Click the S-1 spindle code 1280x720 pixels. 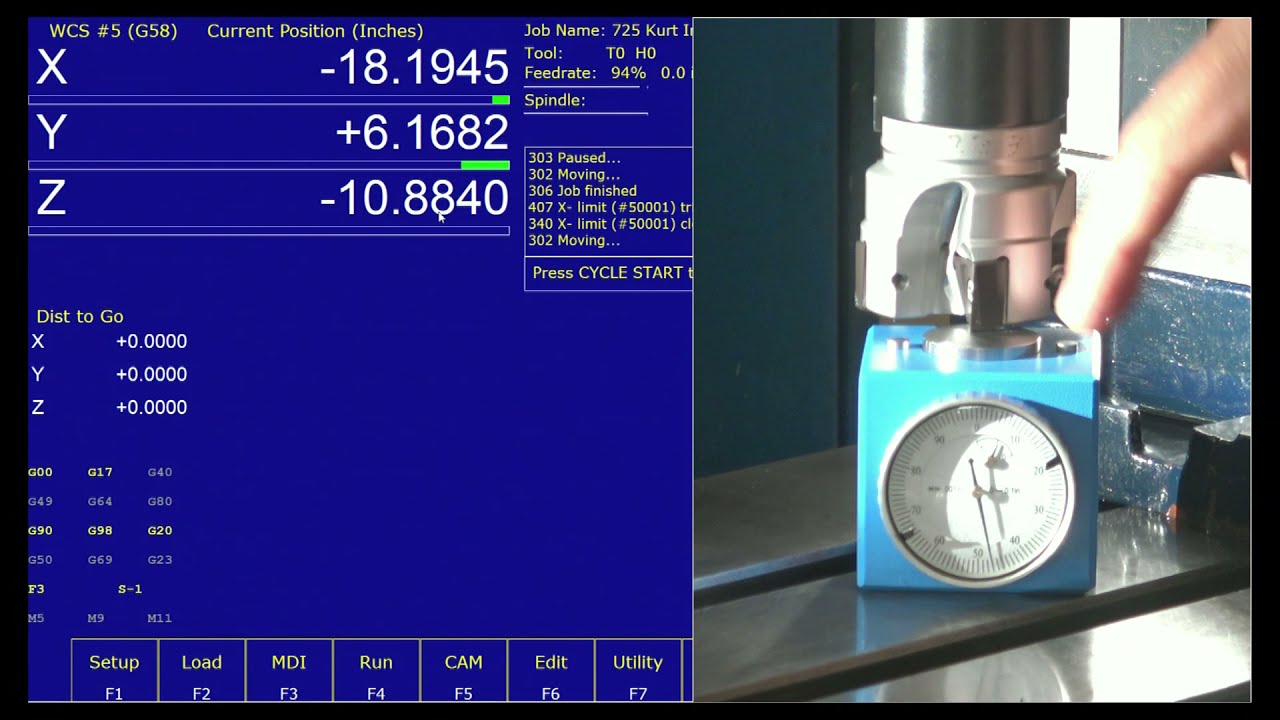click(130, 589)
